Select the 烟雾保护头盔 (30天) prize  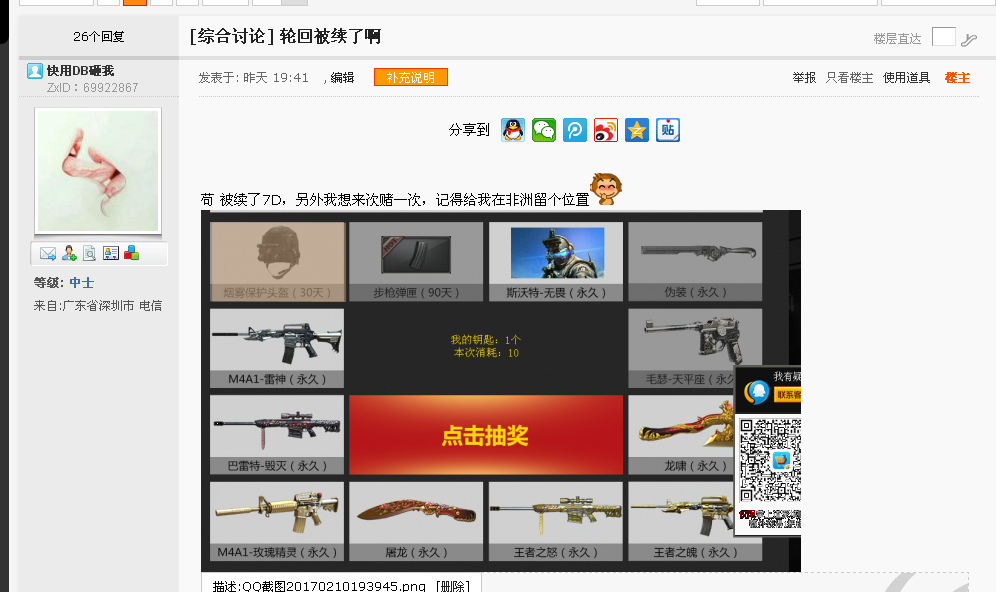(x=278, y=262)
